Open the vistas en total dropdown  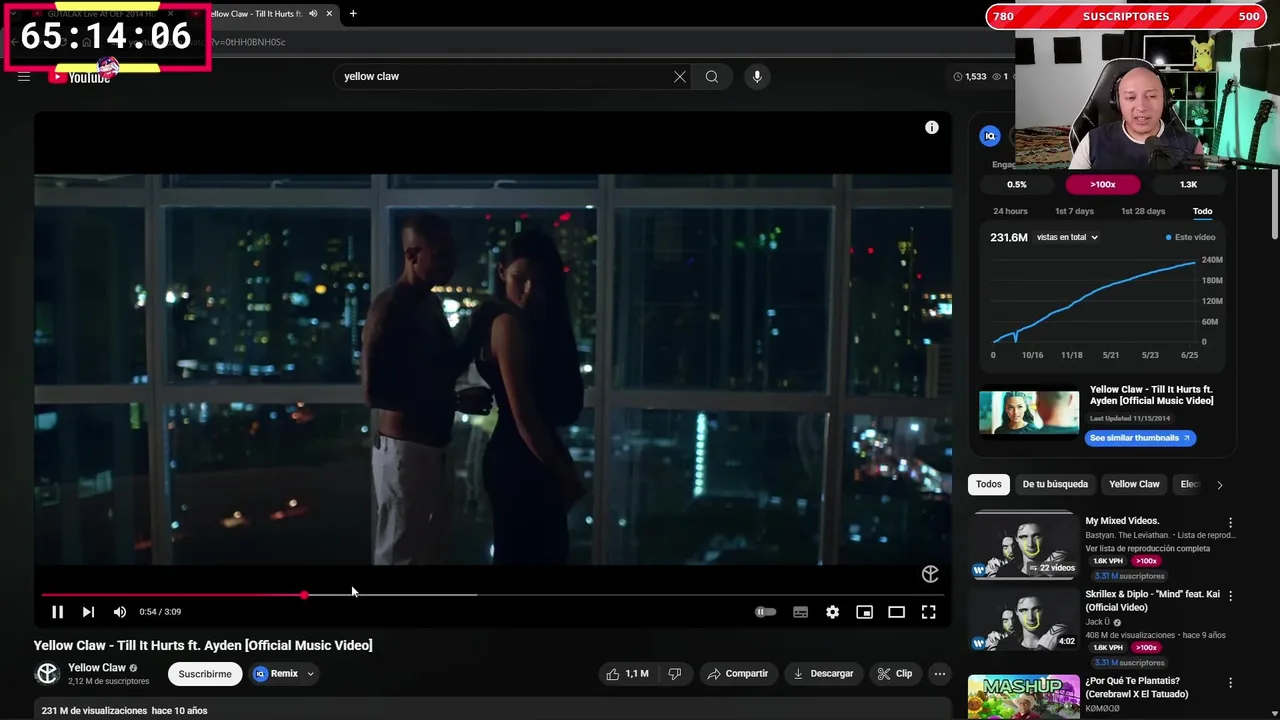coord(1067,238)
